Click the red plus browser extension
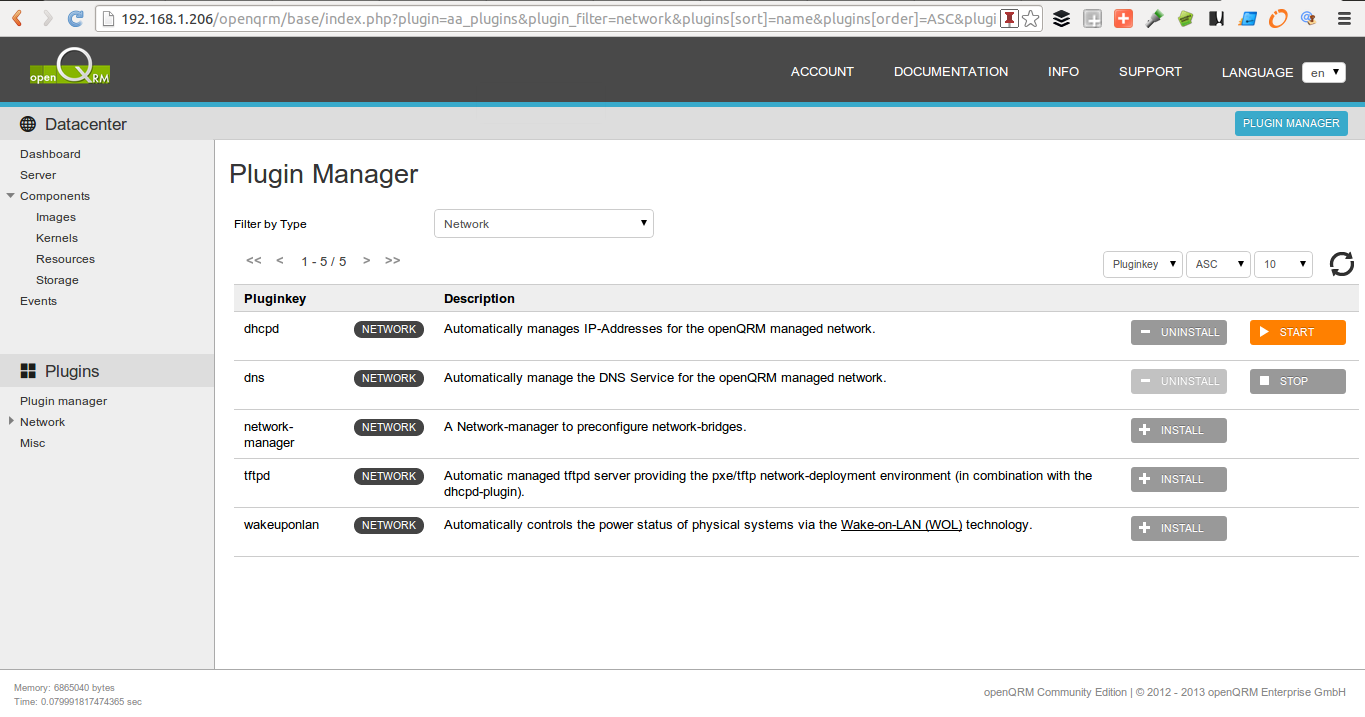This screenshot has width=1365, height=717. click(1123, 18)
